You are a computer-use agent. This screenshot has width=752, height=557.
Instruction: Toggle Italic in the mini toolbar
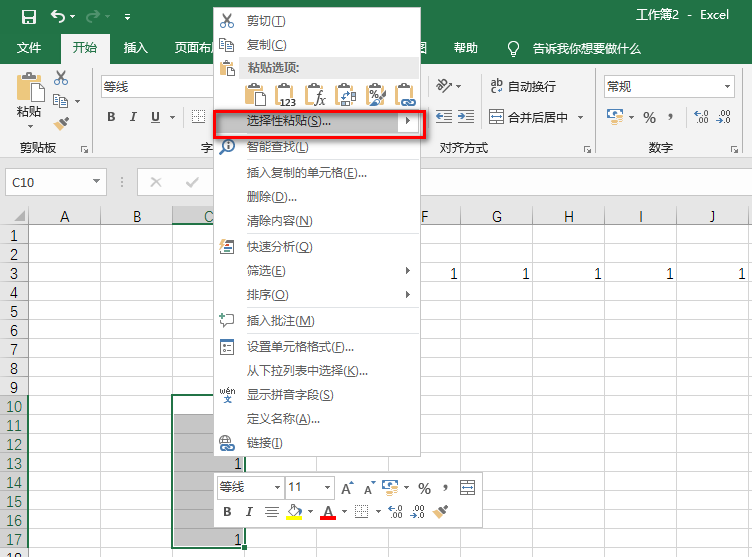point(249,512)
